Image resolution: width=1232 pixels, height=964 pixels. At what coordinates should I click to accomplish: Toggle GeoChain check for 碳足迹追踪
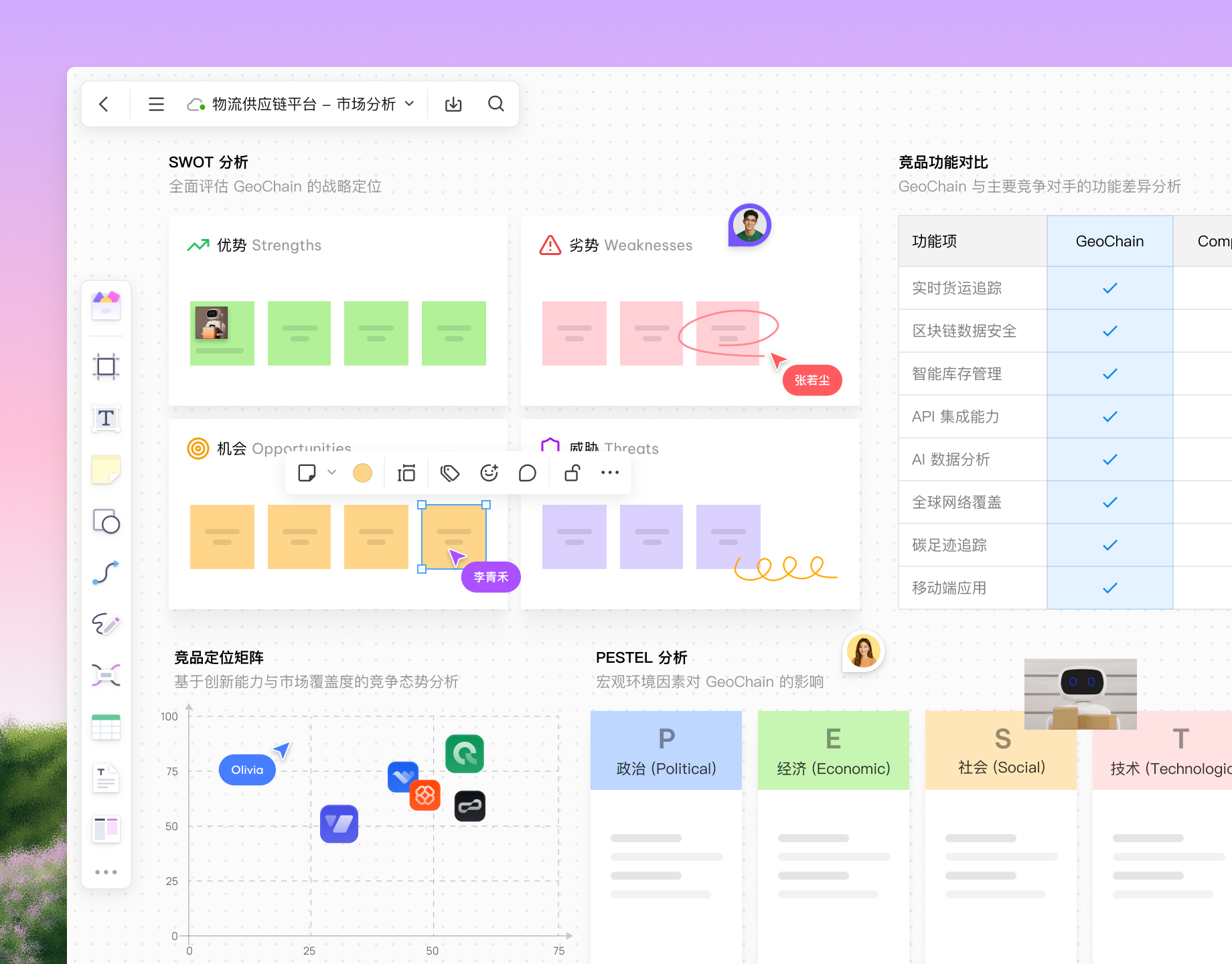(1109, 545)
